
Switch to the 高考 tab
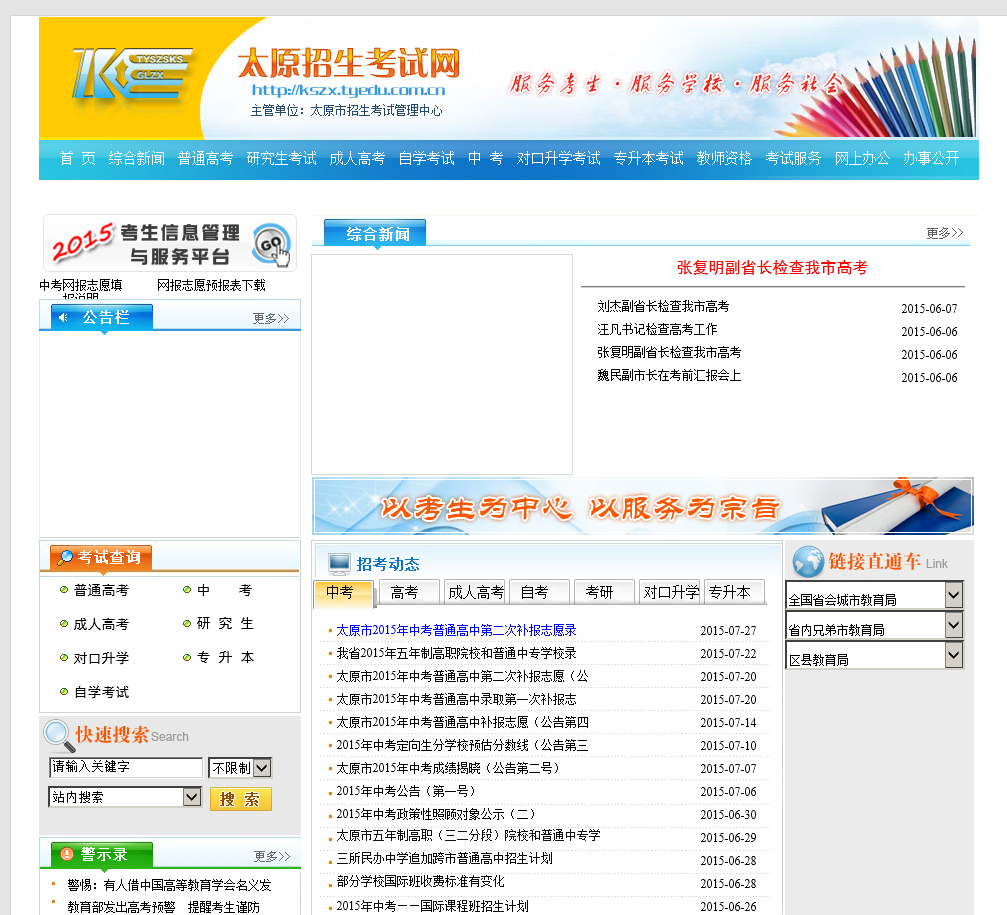[408, 592]
